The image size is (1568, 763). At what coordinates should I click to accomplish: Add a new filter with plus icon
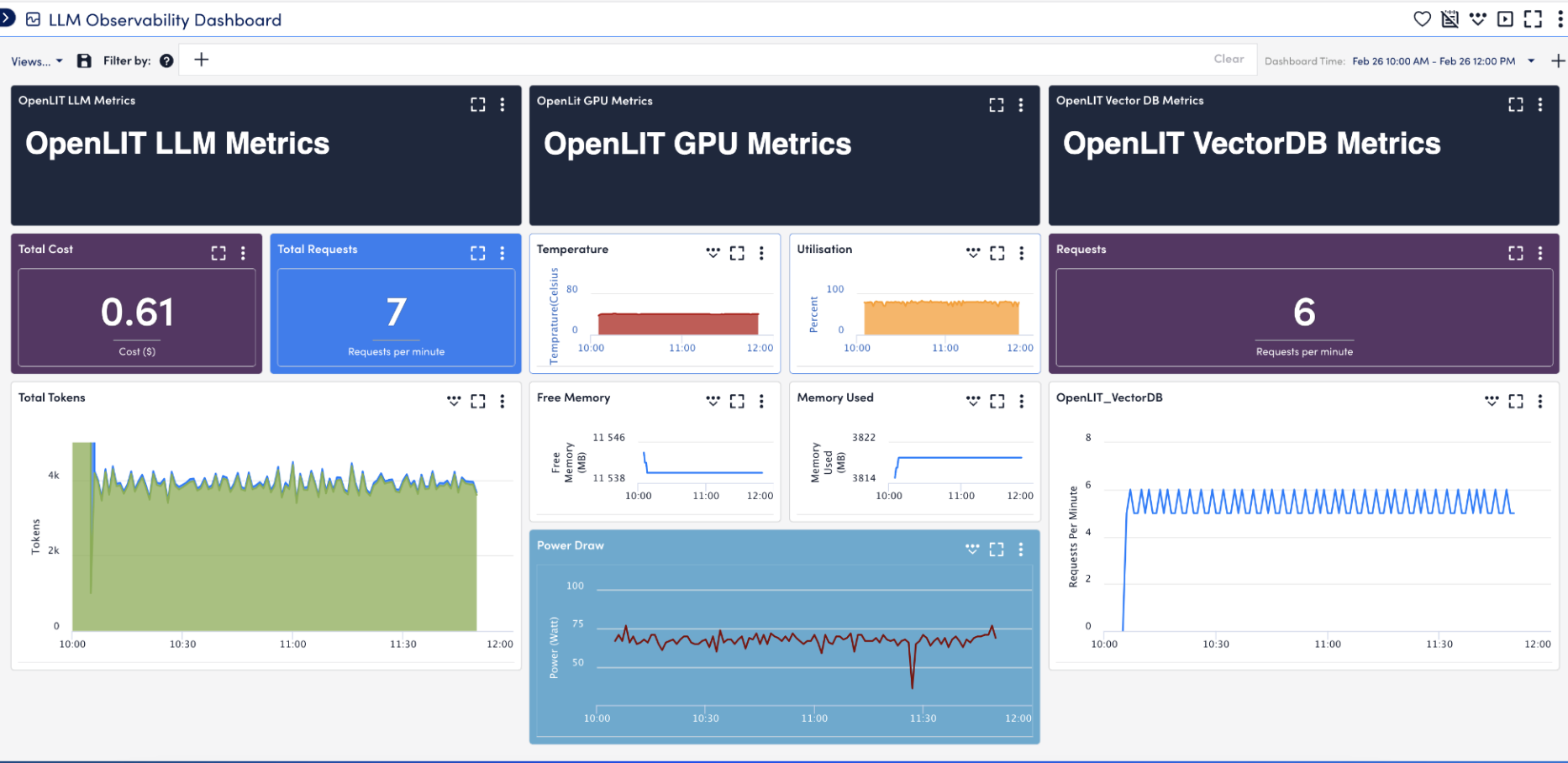coord(201,60)
